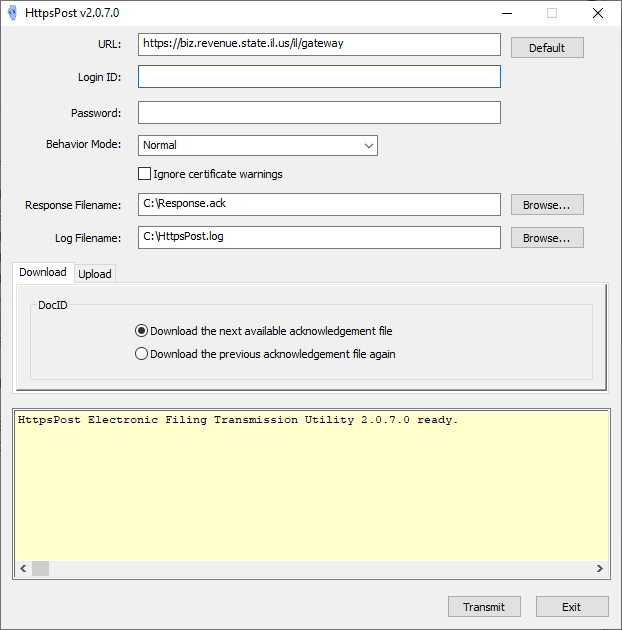Select Download the previous acknowledgement file again
622x630 pixels.
pyautogui.click(x=265, y=354)
